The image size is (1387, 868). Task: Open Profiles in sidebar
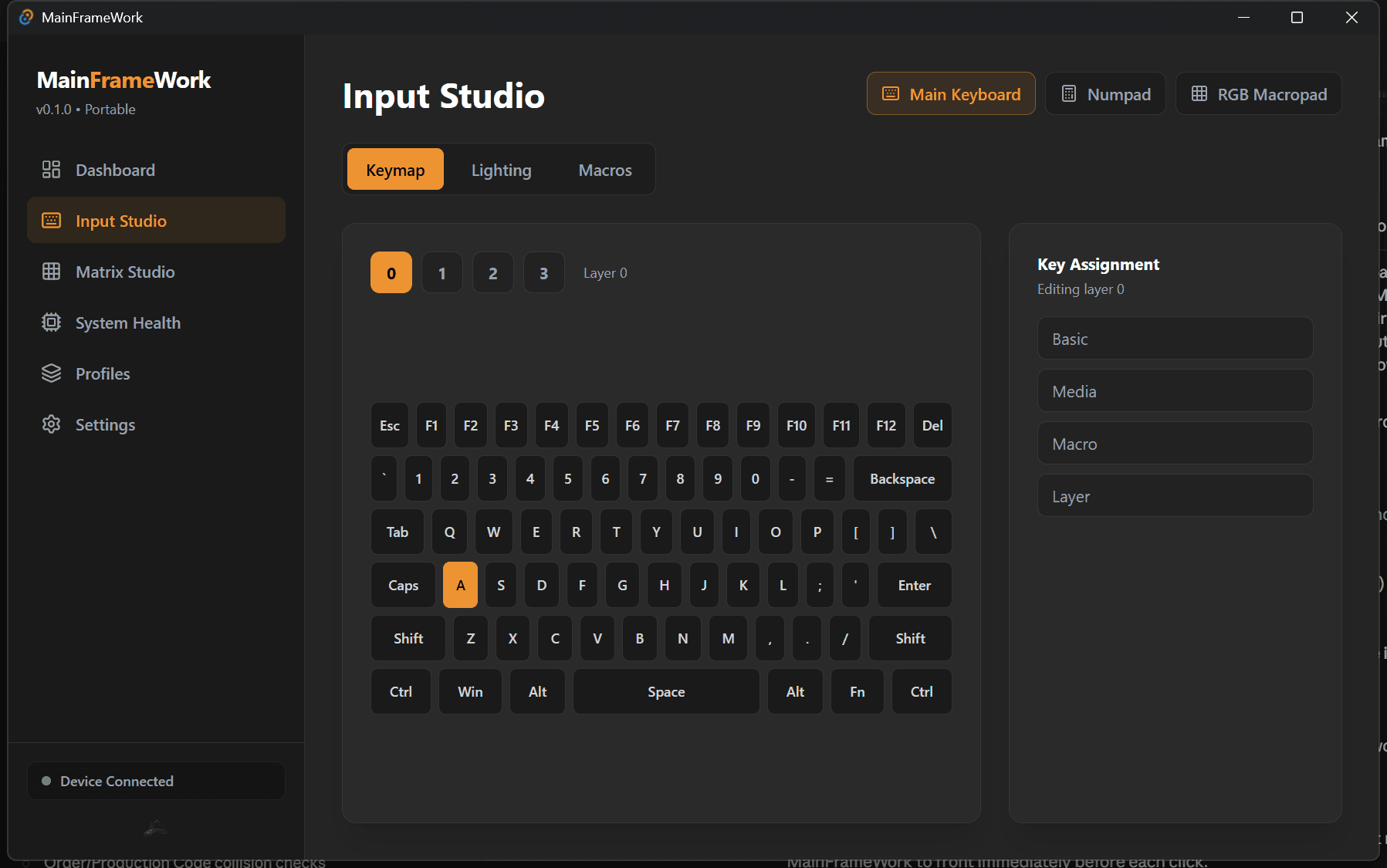156,373
